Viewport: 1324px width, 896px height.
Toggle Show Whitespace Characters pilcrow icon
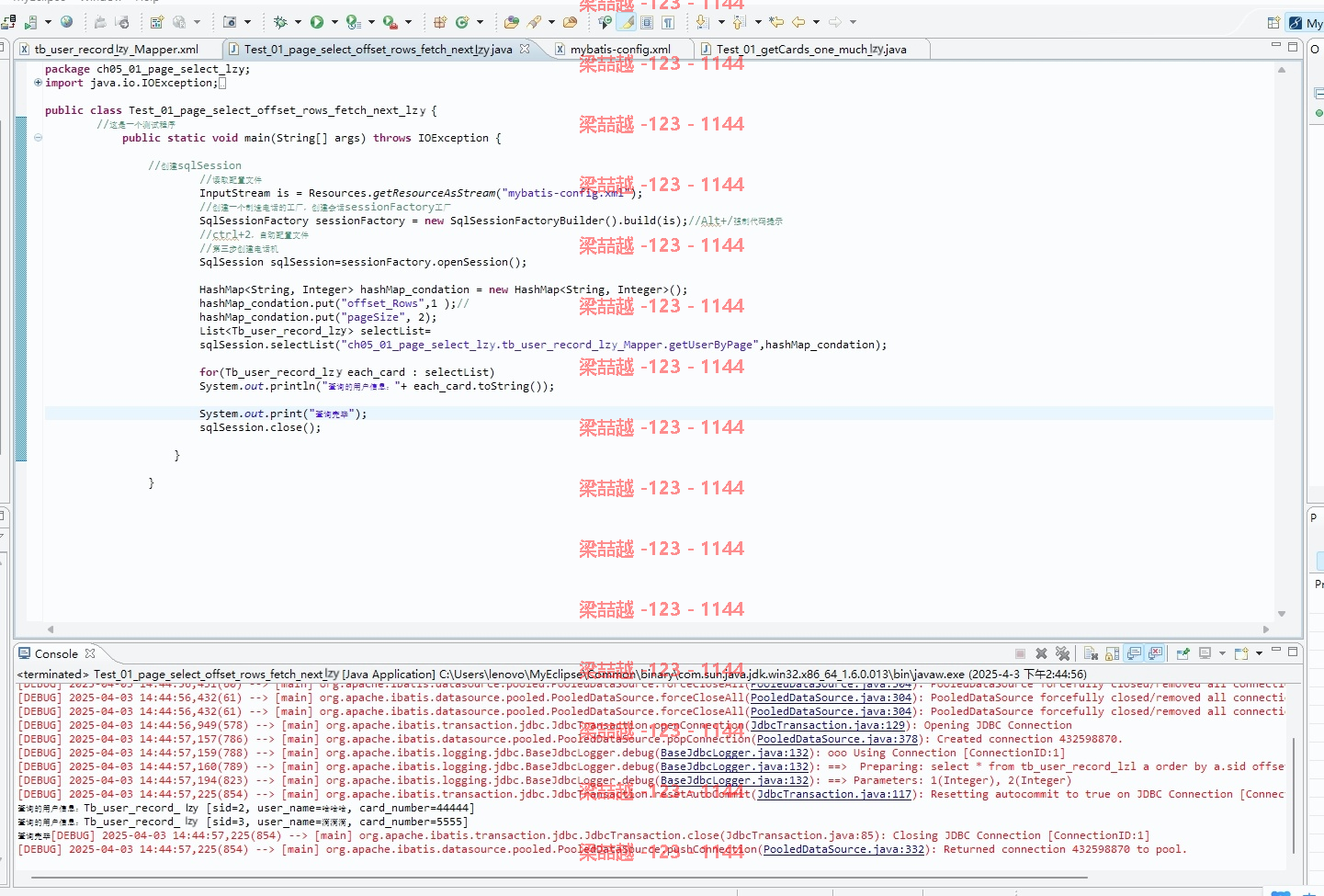coord(668,21)
